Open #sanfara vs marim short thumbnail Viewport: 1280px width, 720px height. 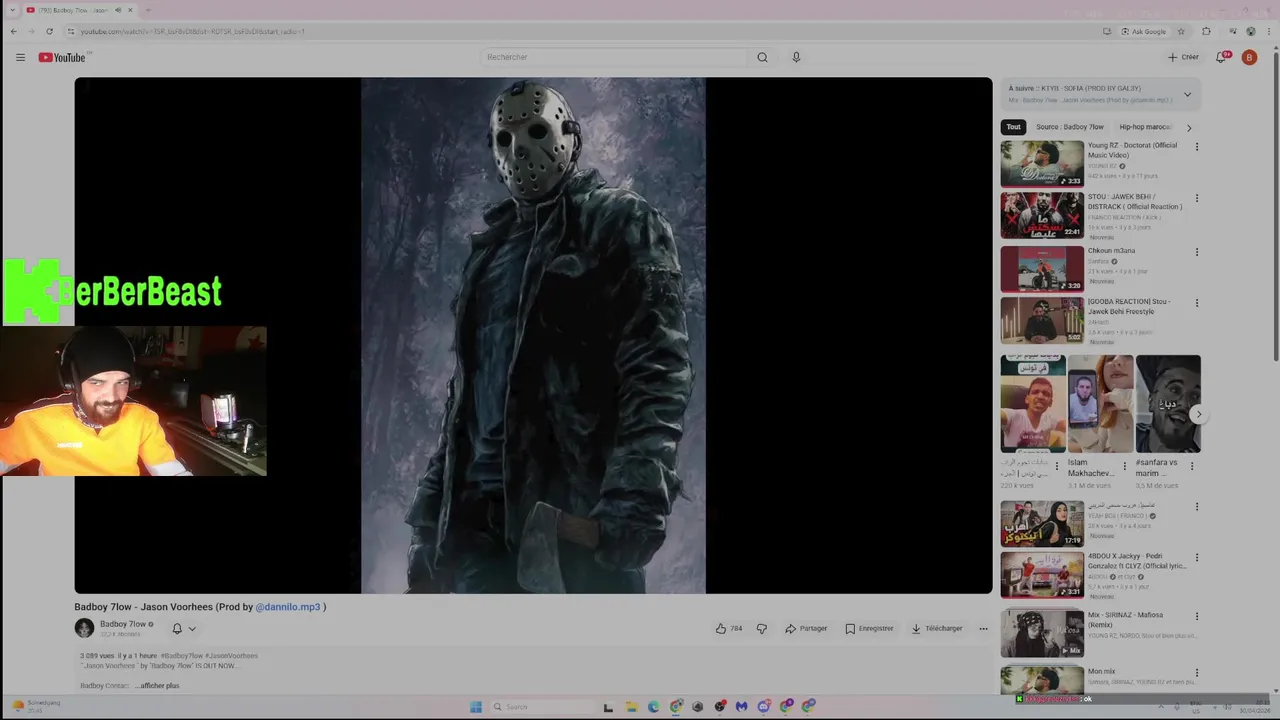tap(1168, 404)
